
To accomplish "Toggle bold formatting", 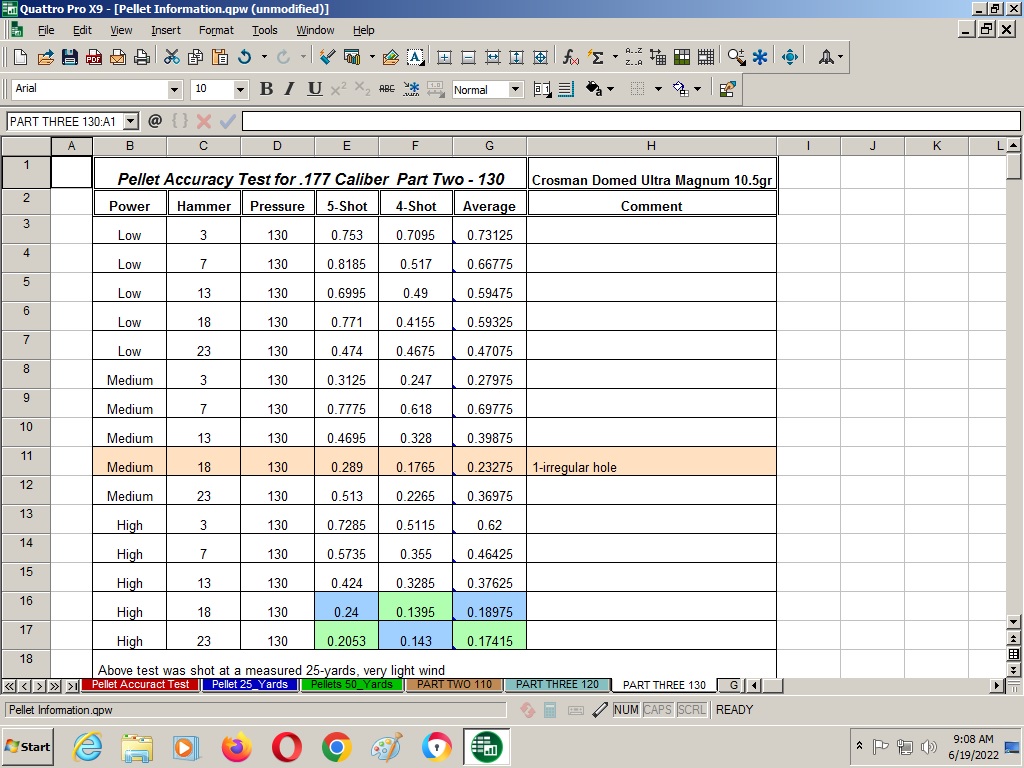I will pyautogui.click(x=266, y=89).
